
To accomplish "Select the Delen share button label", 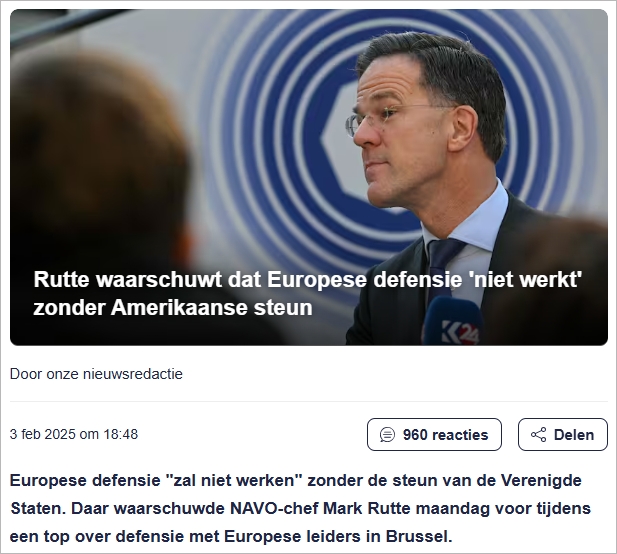I will point(574,435).
